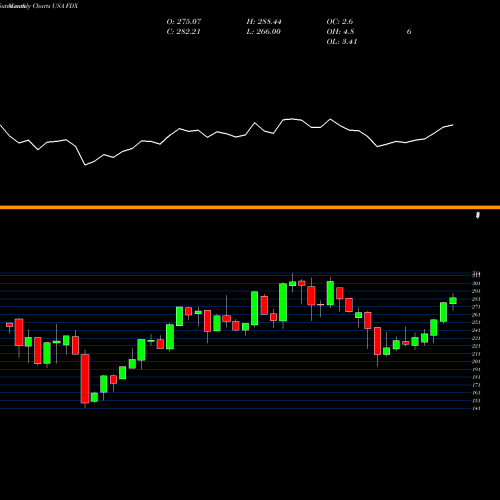This screenshot has height=500, width=500.
Task: Select the close value C: 282.21
Action: [x=183, y=32]
